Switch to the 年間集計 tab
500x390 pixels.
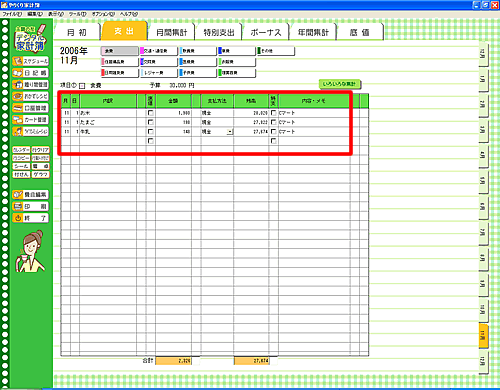point(313,32)
